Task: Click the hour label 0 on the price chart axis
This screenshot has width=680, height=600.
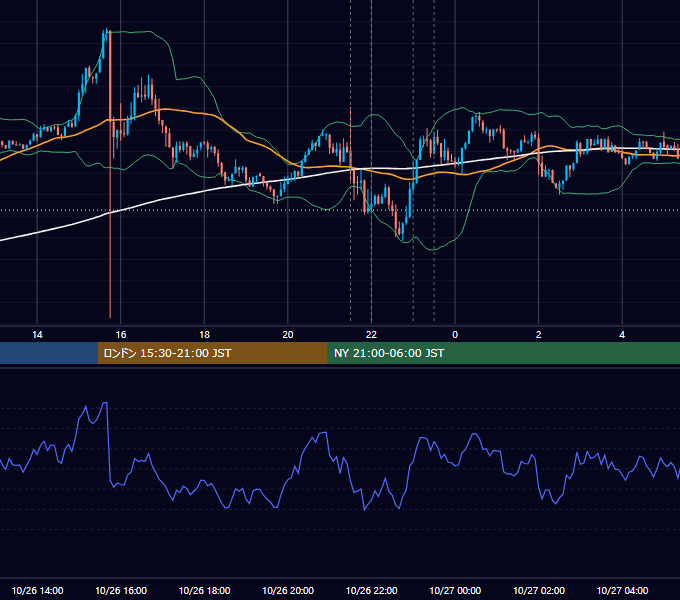Action: click(455, 335)
